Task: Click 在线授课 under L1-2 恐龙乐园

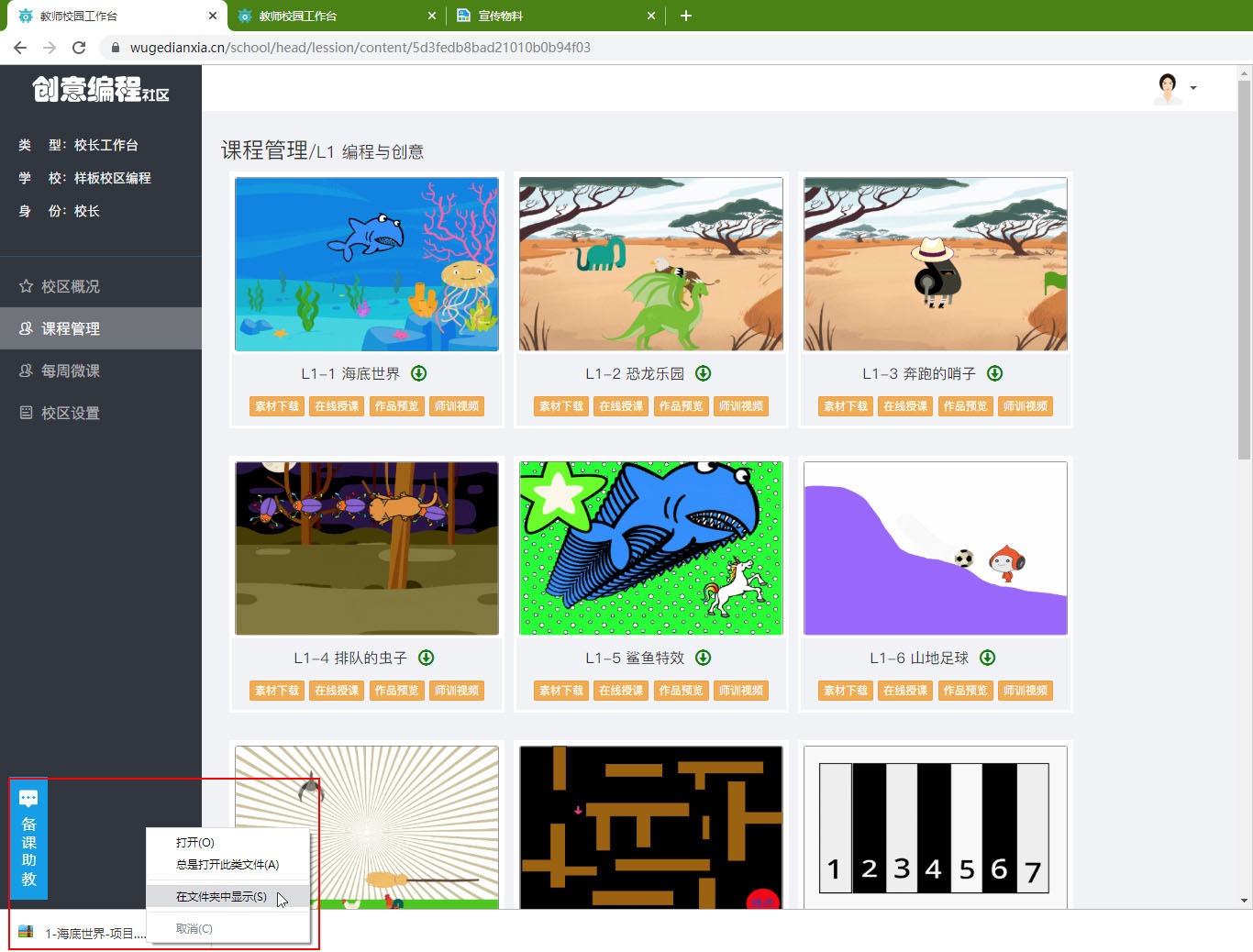Action: click(x=621, y=406)
